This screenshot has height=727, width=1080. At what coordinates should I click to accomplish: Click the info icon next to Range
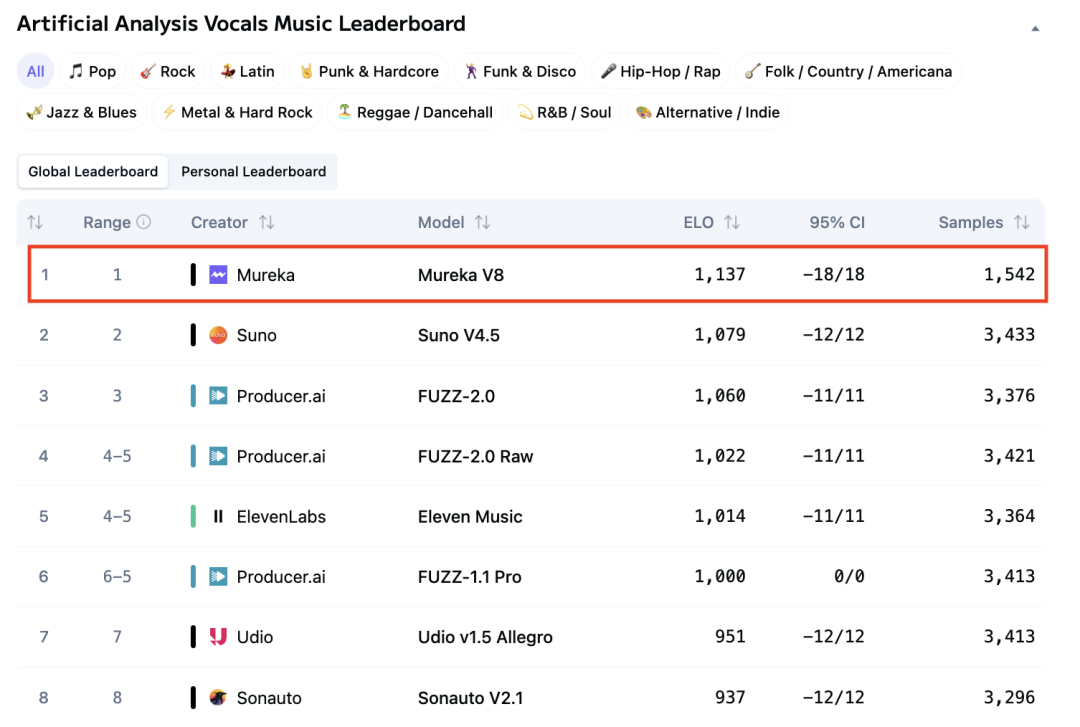(x=144, y=222)
